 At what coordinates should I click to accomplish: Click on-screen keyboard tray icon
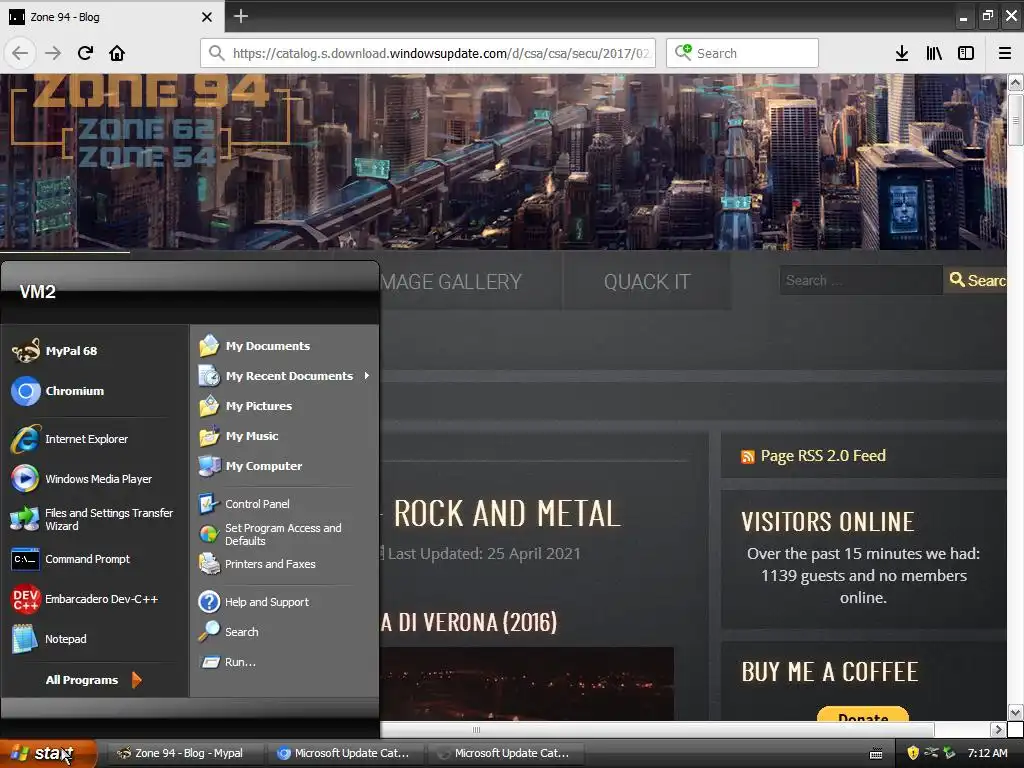click(876, 754)
